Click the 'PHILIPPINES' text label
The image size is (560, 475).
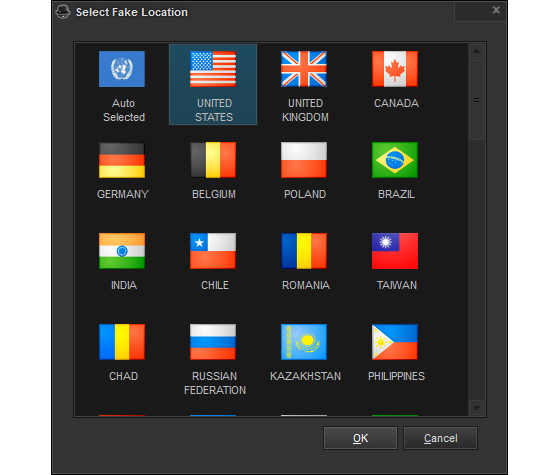(x=396, y=376)
